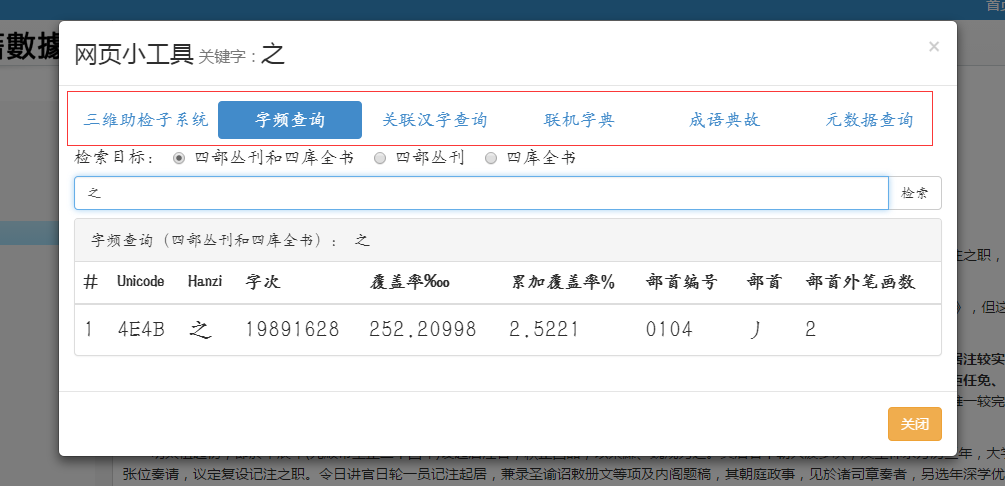
Task: Click the 部首外笔画数 column header
Action: 860,282
